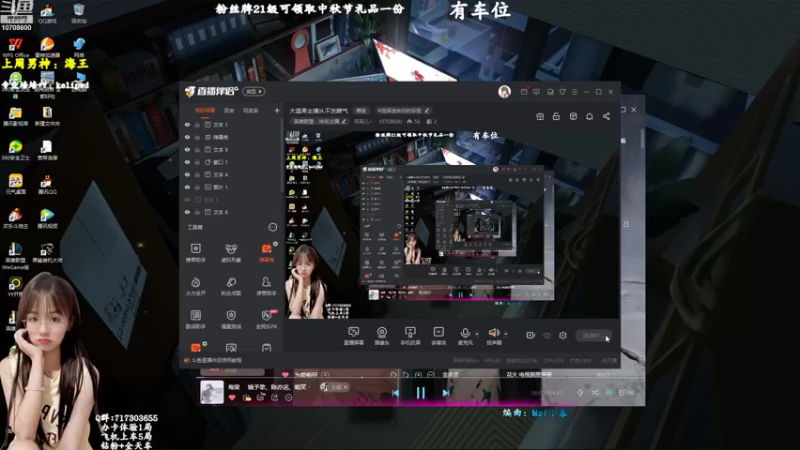
Task: Open the lyrics assistant tool
Action: pyautogui.click(x=195, y=319)
